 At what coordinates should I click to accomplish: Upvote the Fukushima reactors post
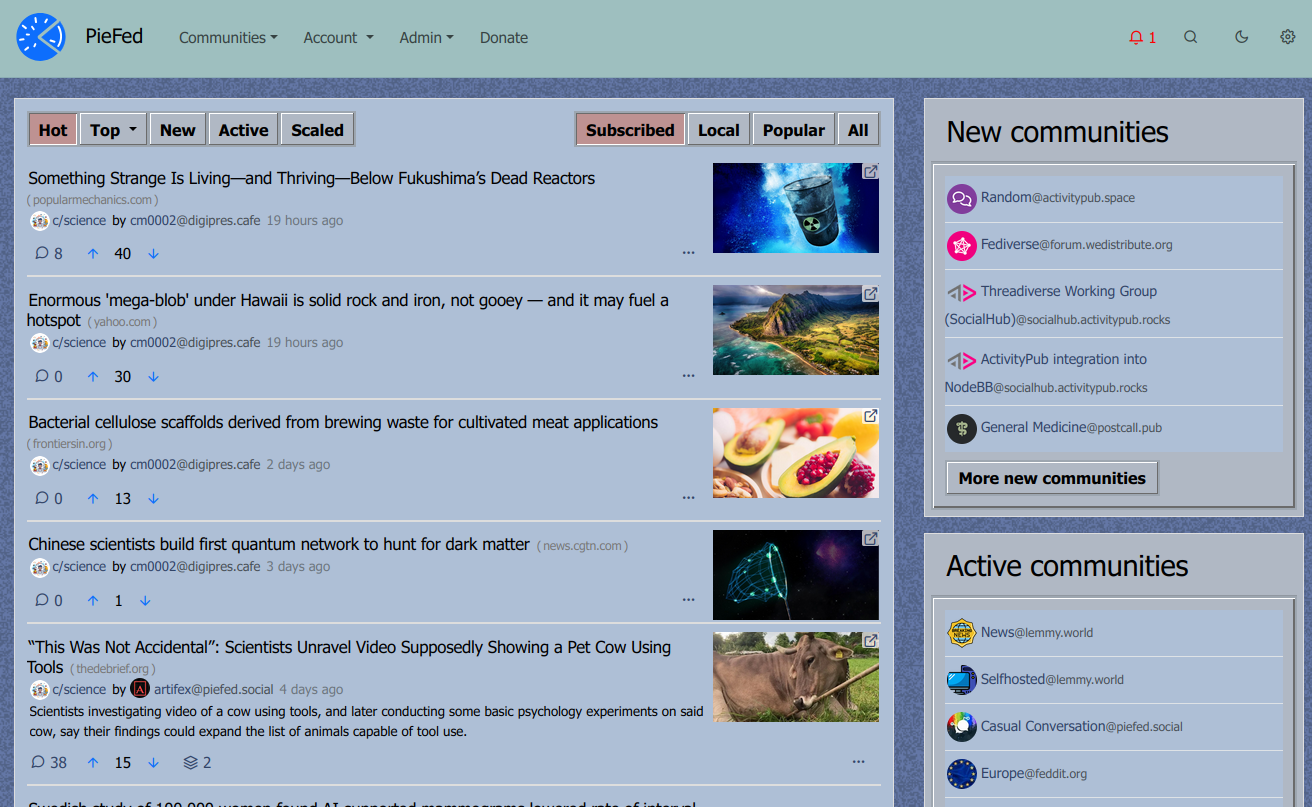point(93,254)
